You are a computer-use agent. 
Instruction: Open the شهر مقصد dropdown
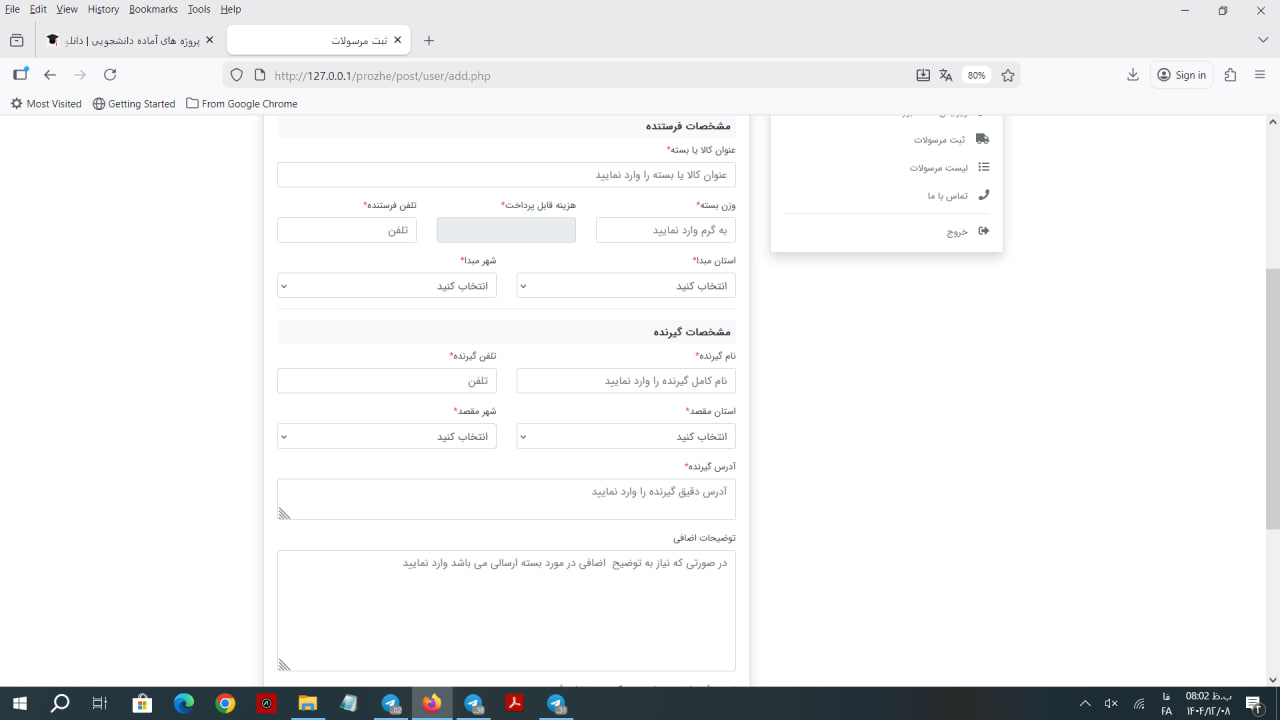tap(386, 436)
